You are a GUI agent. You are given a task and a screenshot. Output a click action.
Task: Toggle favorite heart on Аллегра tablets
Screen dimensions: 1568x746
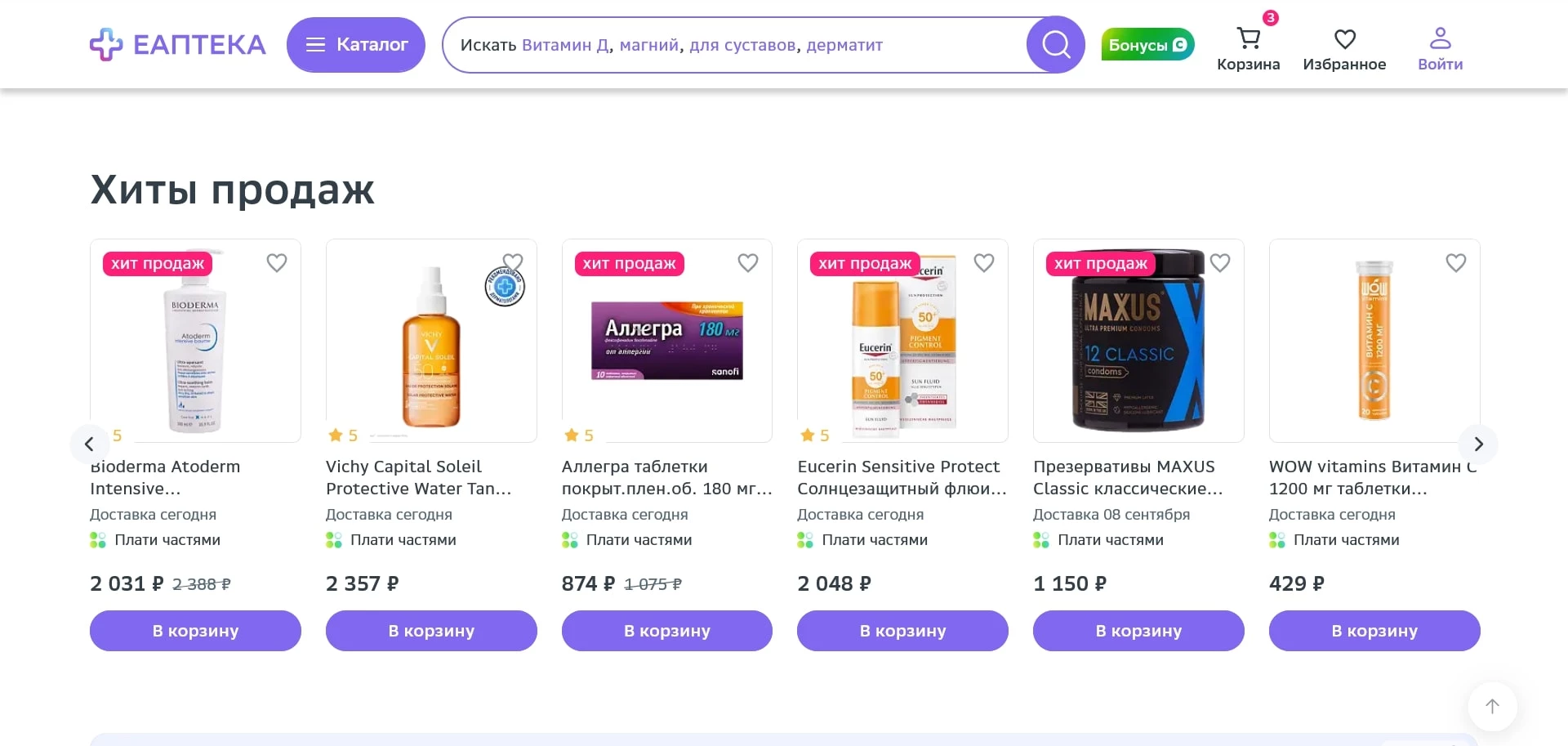748,263
